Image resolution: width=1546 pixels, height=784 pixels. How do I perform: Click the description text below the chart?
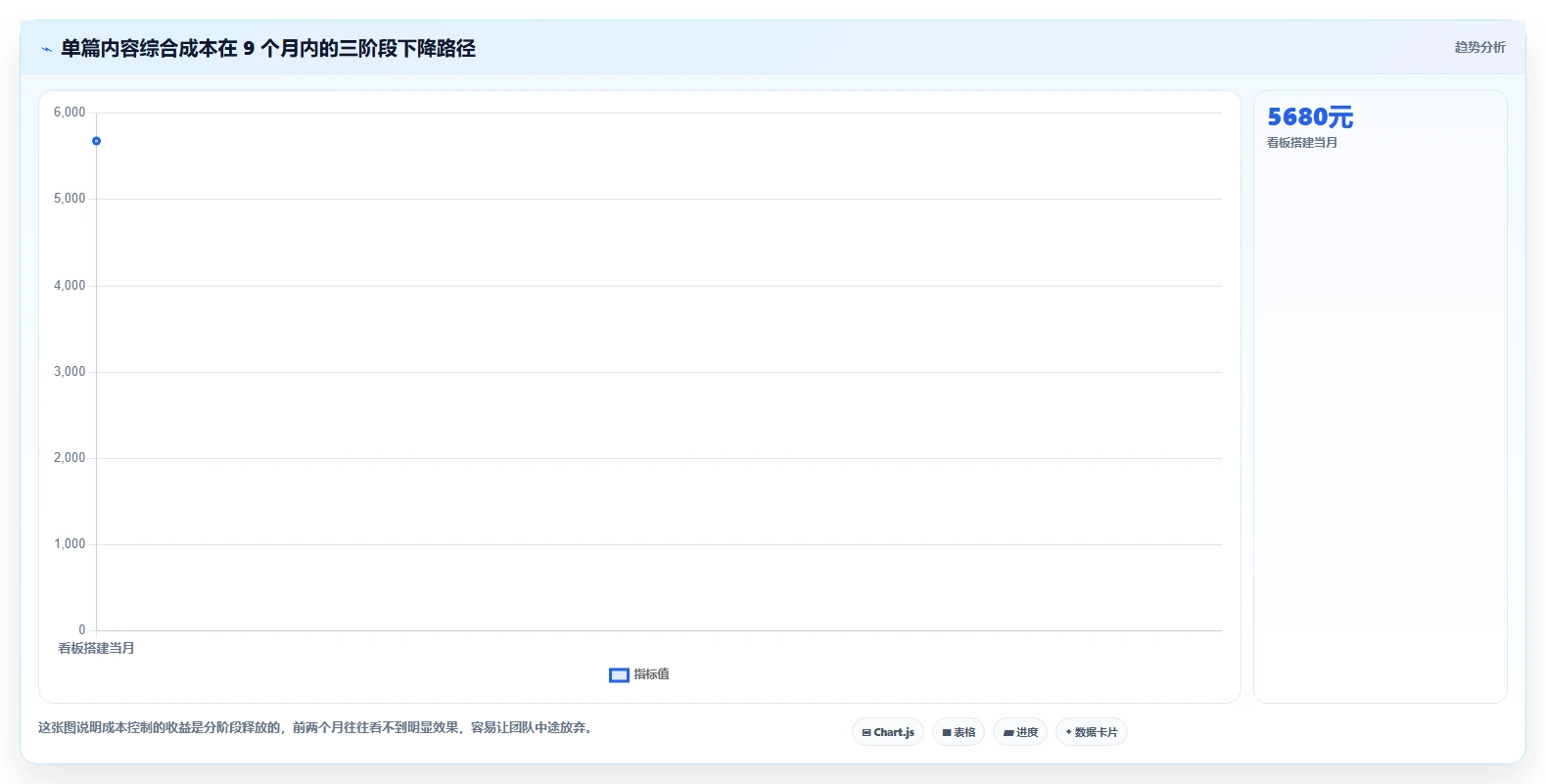pos(315,728)
